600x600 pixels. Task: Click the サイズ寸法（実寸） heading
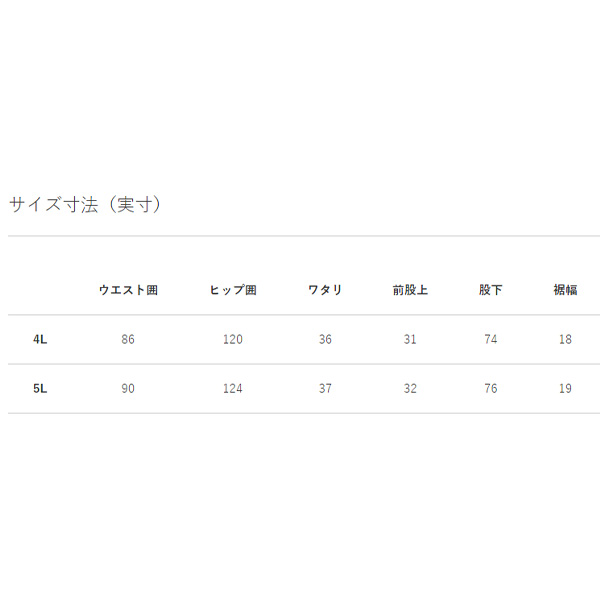pyautogui.click(x=85, y=205)
